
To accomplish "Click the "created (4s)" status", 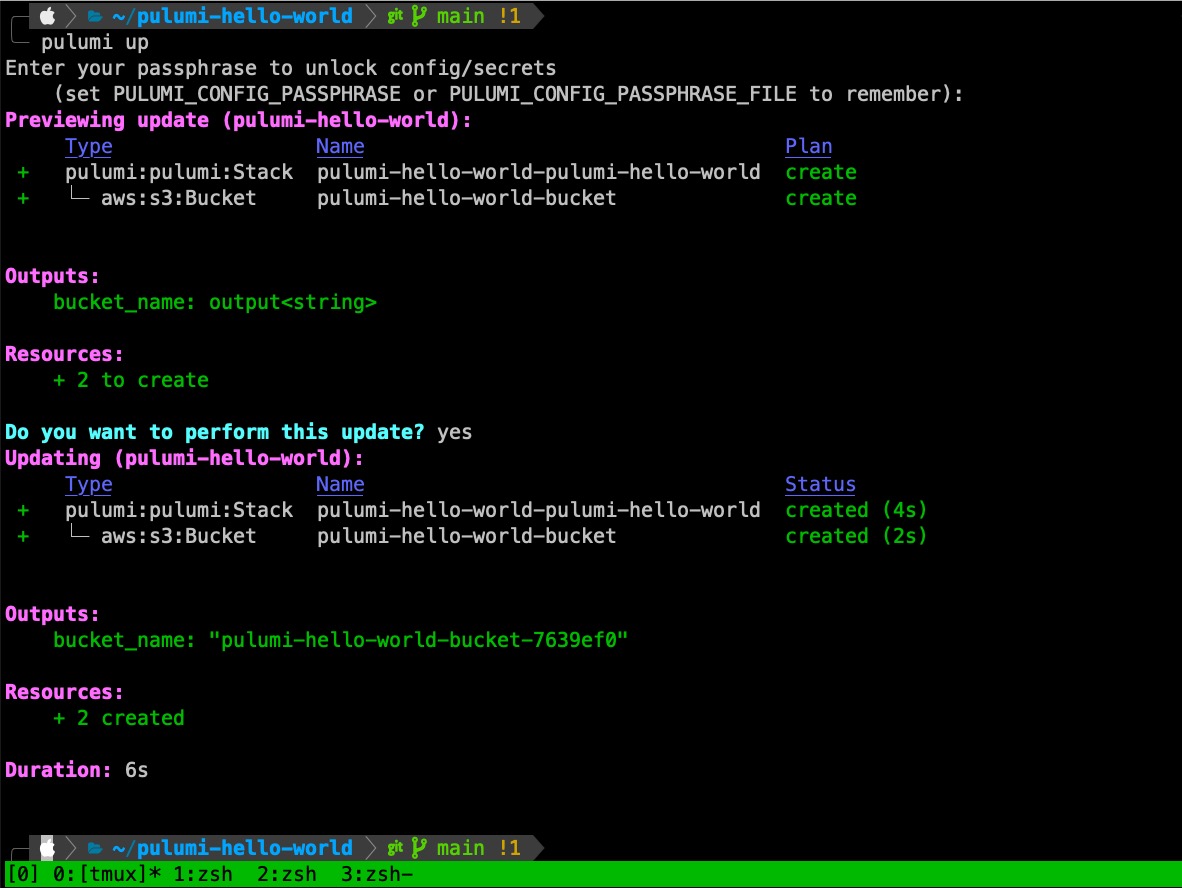I will click(856, 510).
